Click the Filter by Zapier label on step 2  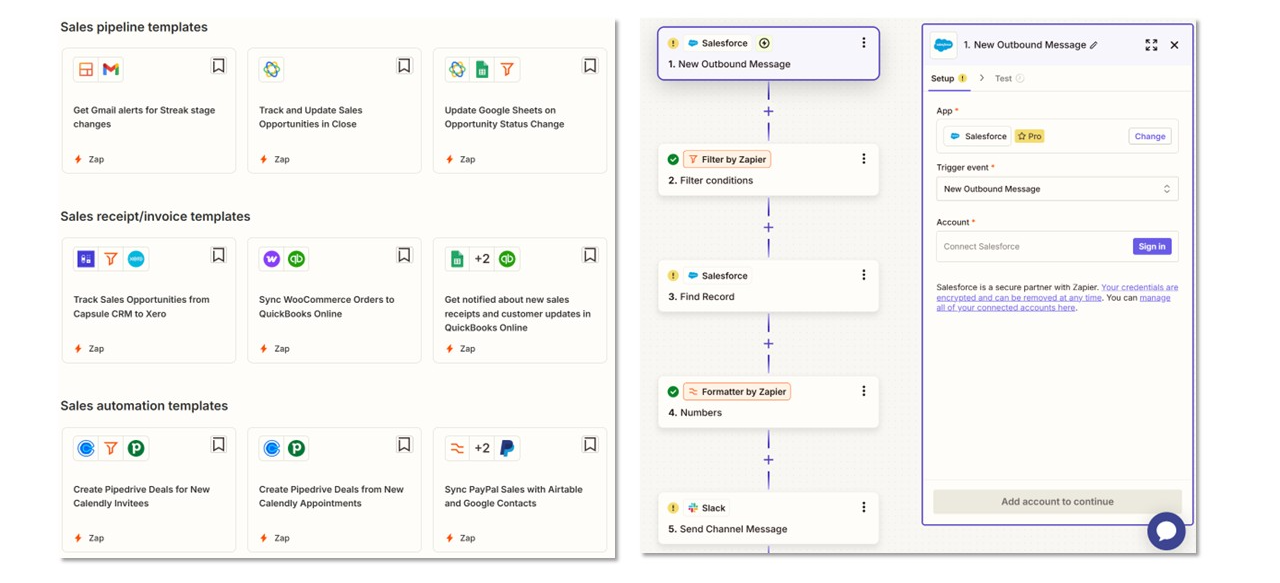(727, 160)
